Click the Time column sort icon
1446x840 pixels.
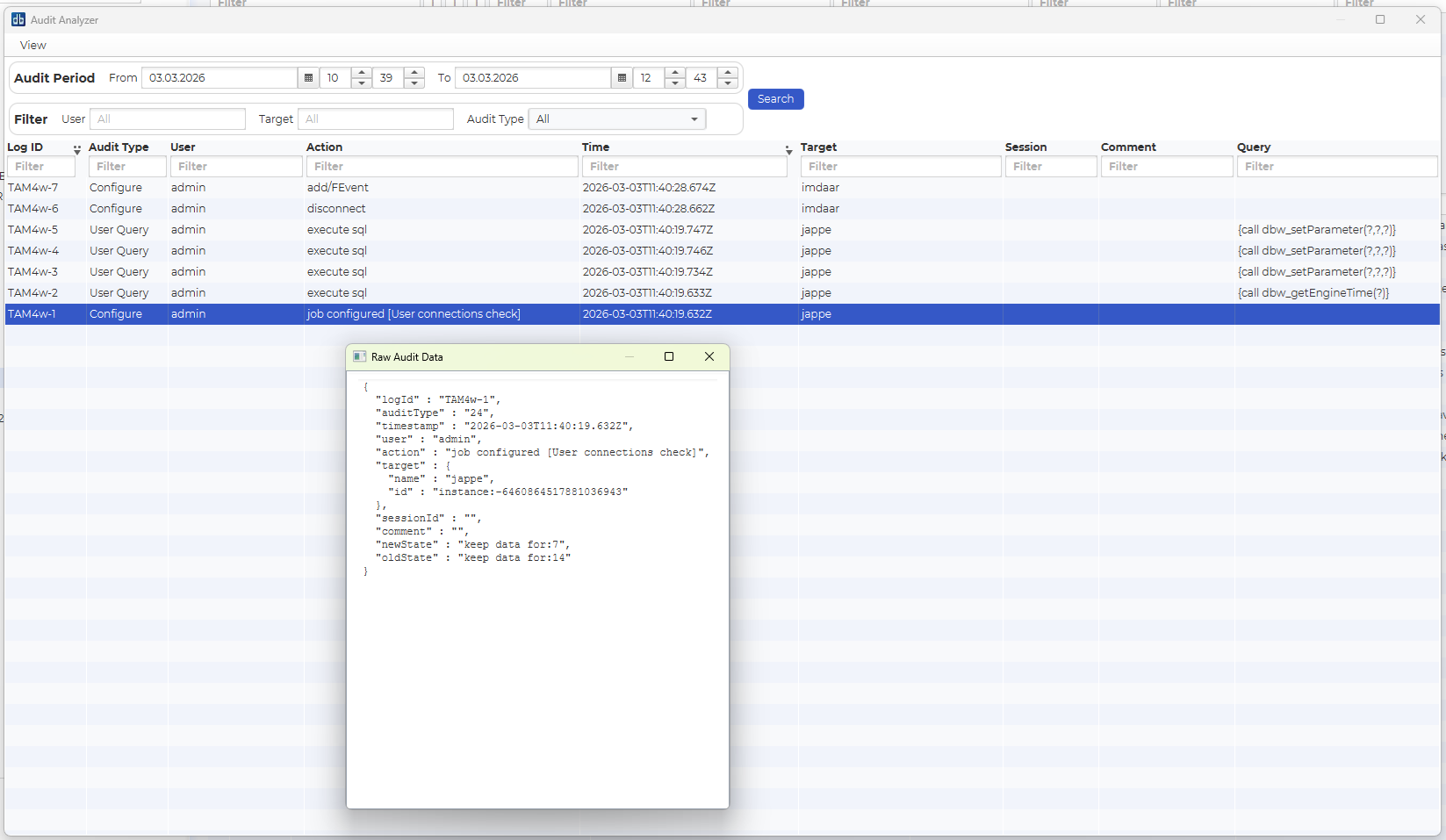[x=788, y=149]
